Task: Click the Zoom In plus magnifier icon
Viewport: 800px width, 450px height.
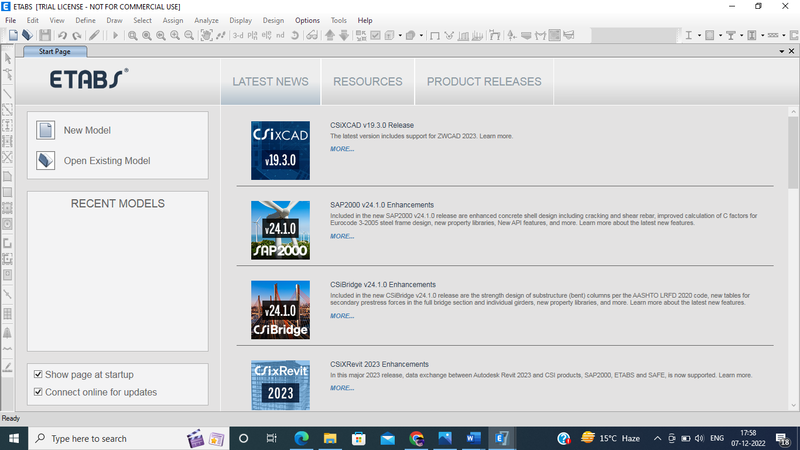Action: [175, 35]
